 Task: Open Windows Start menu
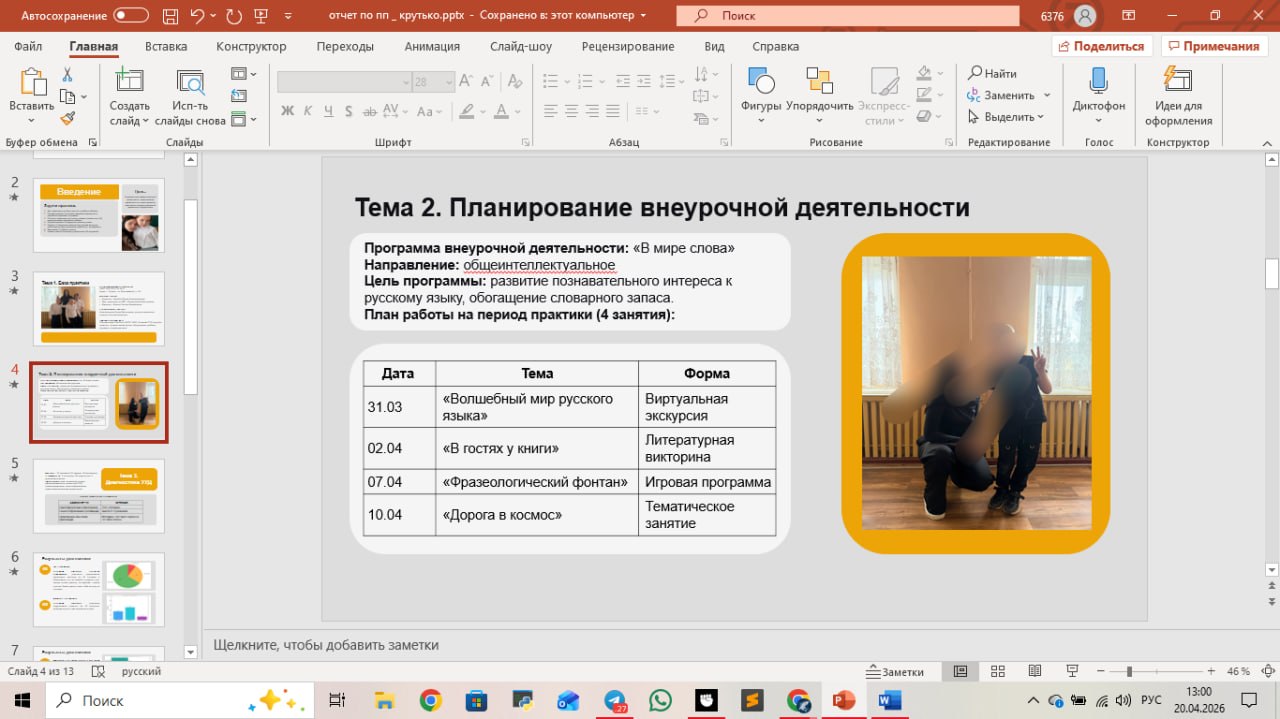pyautogui.click(x=22, y=701)
